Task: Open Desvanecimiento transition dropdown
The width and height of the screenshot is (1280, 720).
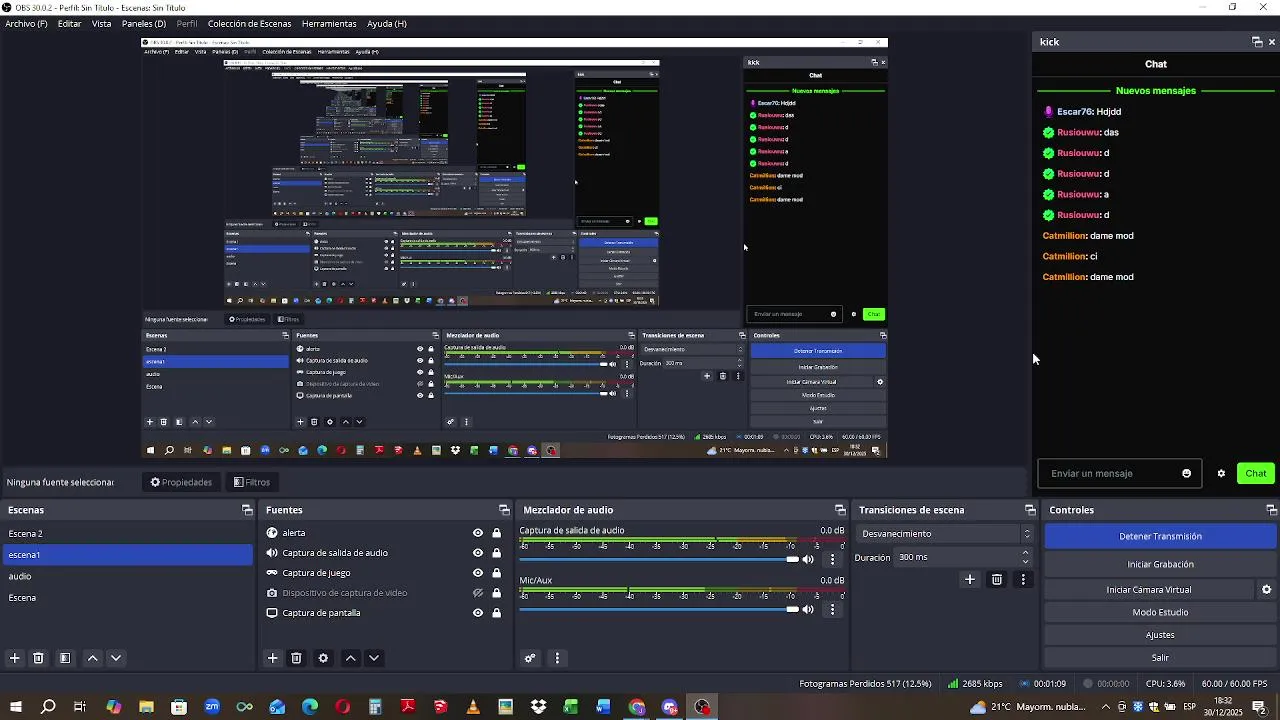Action: 945,534
